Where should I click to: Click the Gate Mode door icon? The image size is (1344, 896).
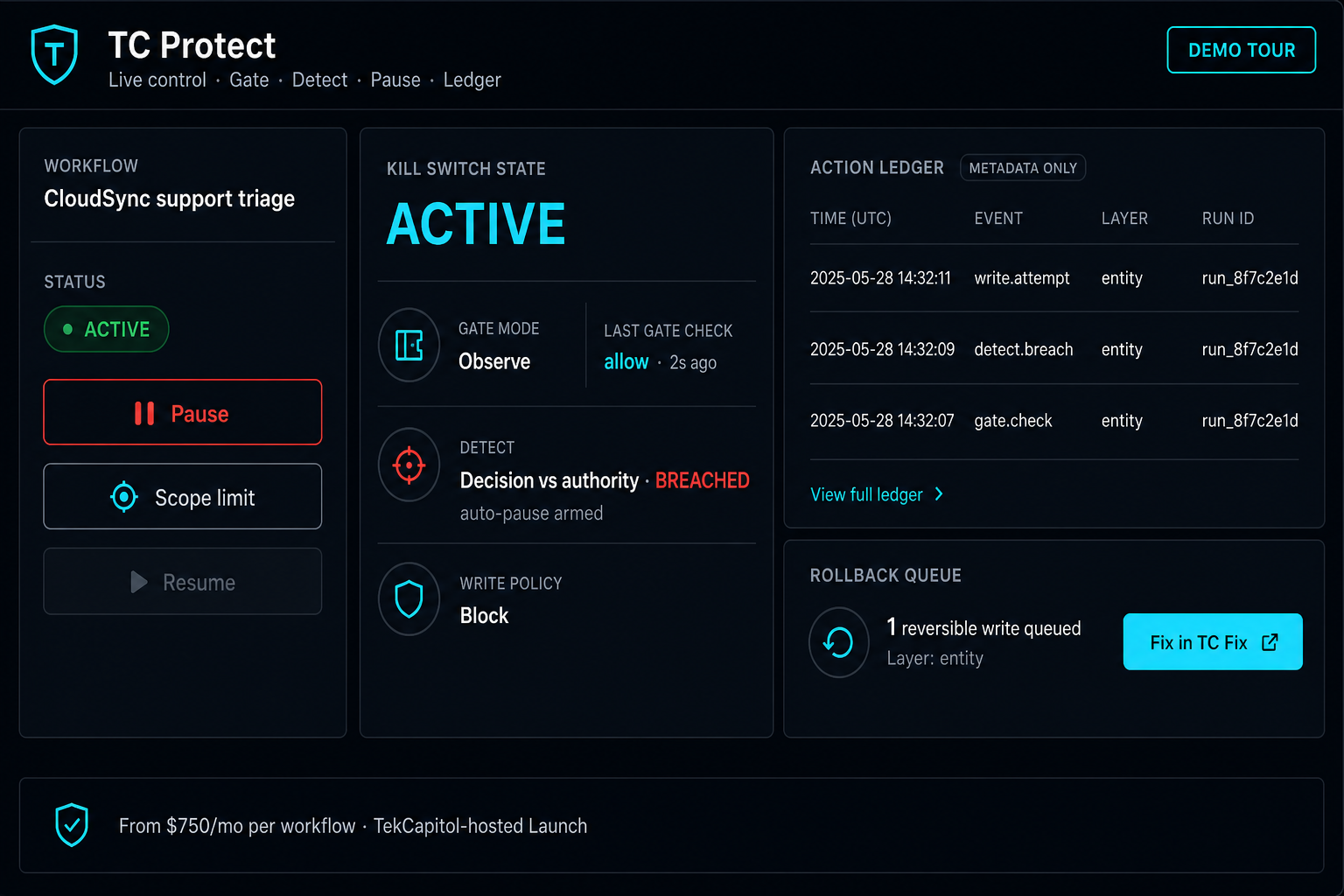point(409,345)
